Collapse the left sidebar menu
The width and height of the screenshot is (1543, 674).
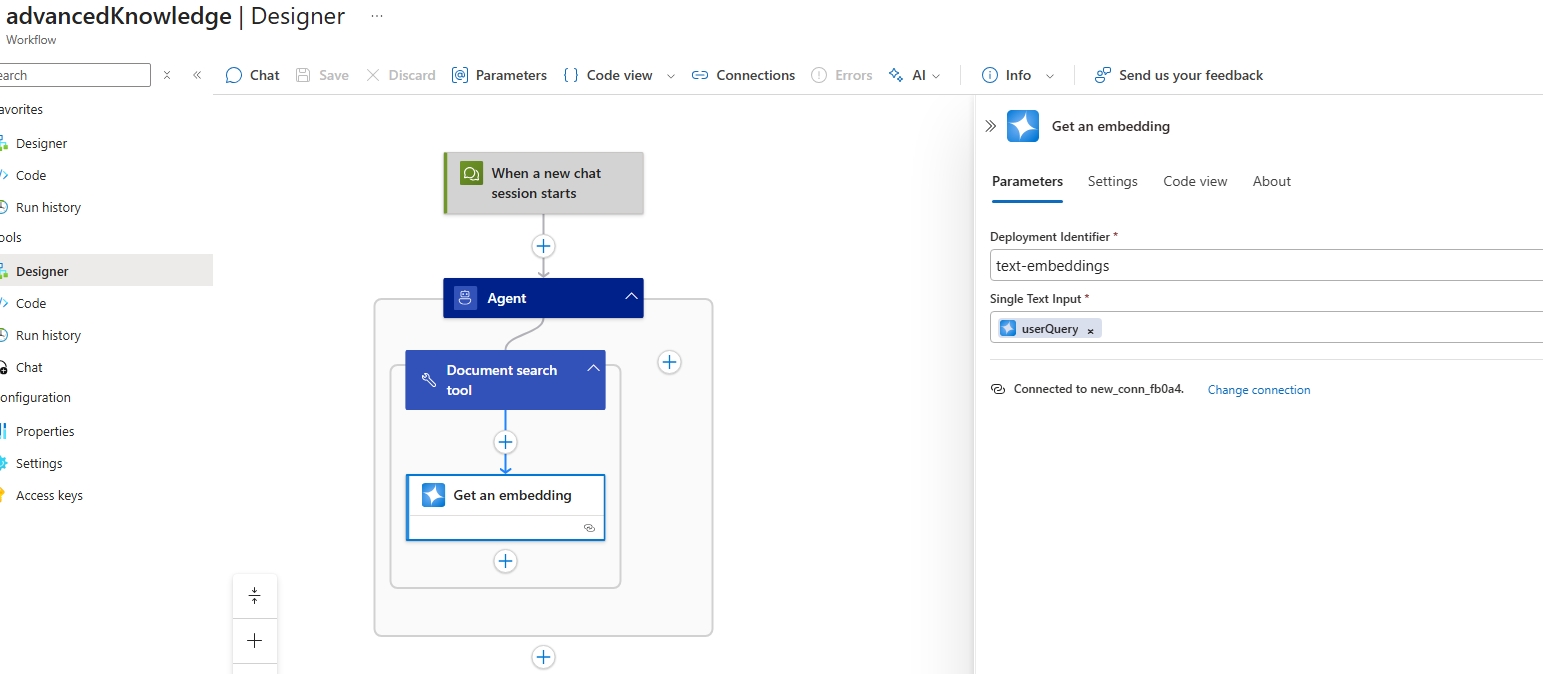(x=197, y=75)
